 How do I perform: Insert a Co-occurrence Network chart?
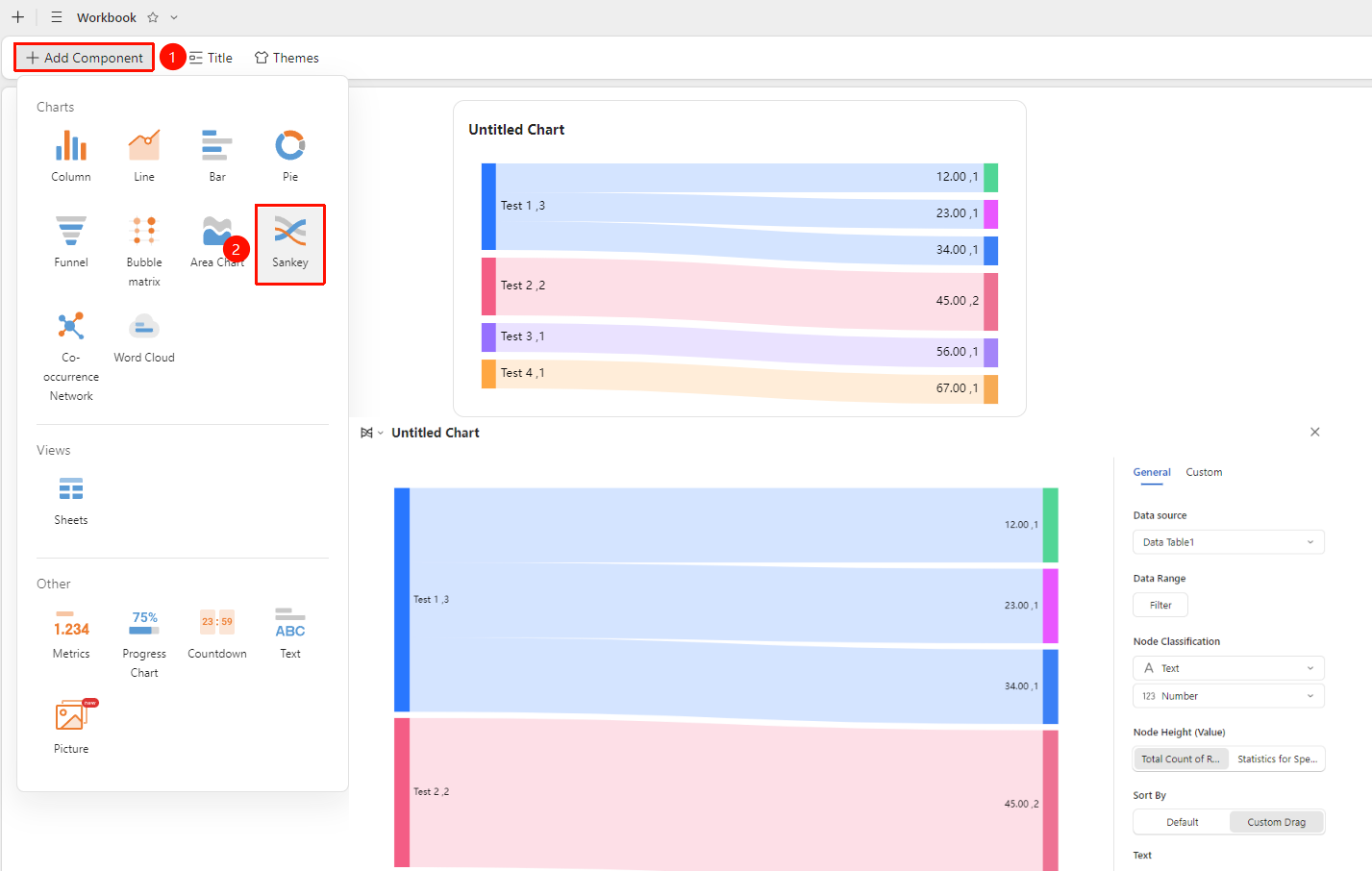tap(71, 356)
